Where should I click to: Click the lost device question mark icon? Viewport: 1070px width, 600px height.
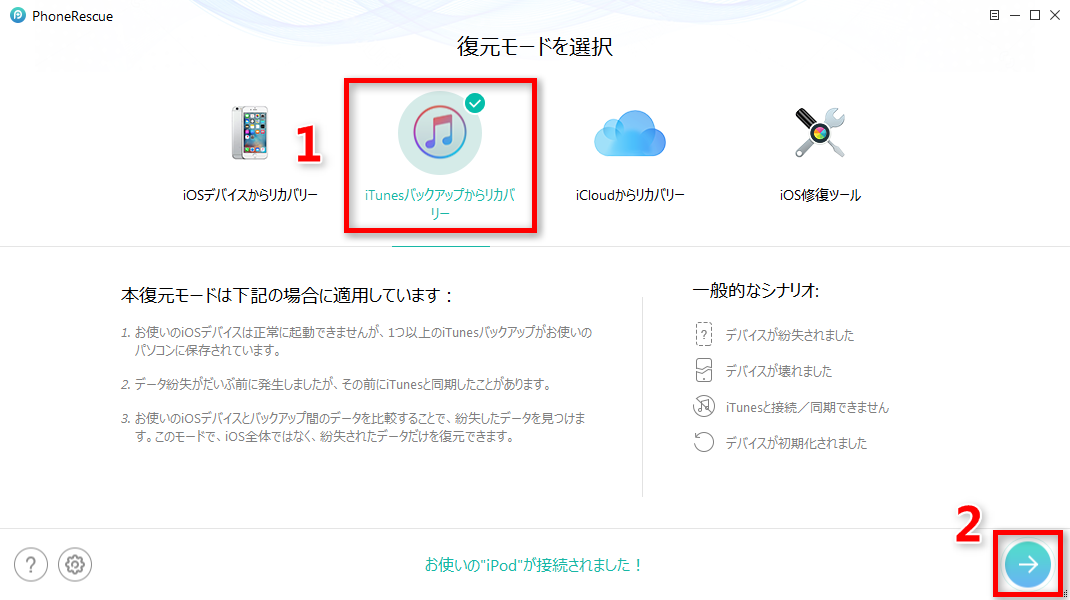(704, 334)
